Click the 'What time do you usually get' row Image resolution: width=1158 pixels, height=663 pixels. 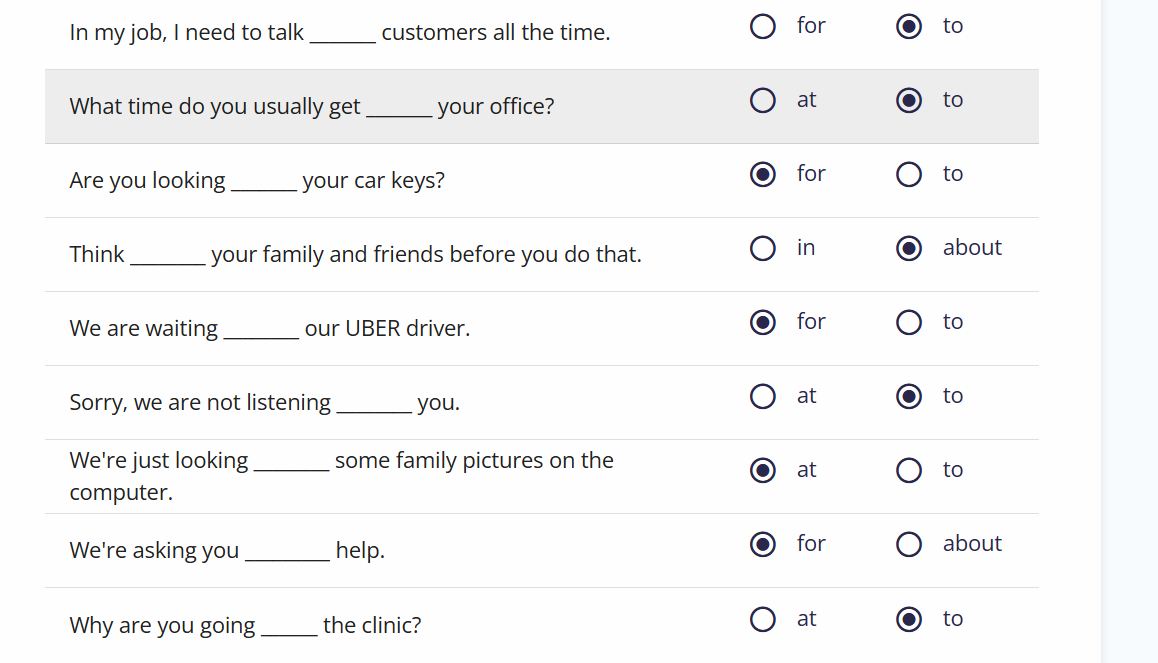click(x=542, y=107)
